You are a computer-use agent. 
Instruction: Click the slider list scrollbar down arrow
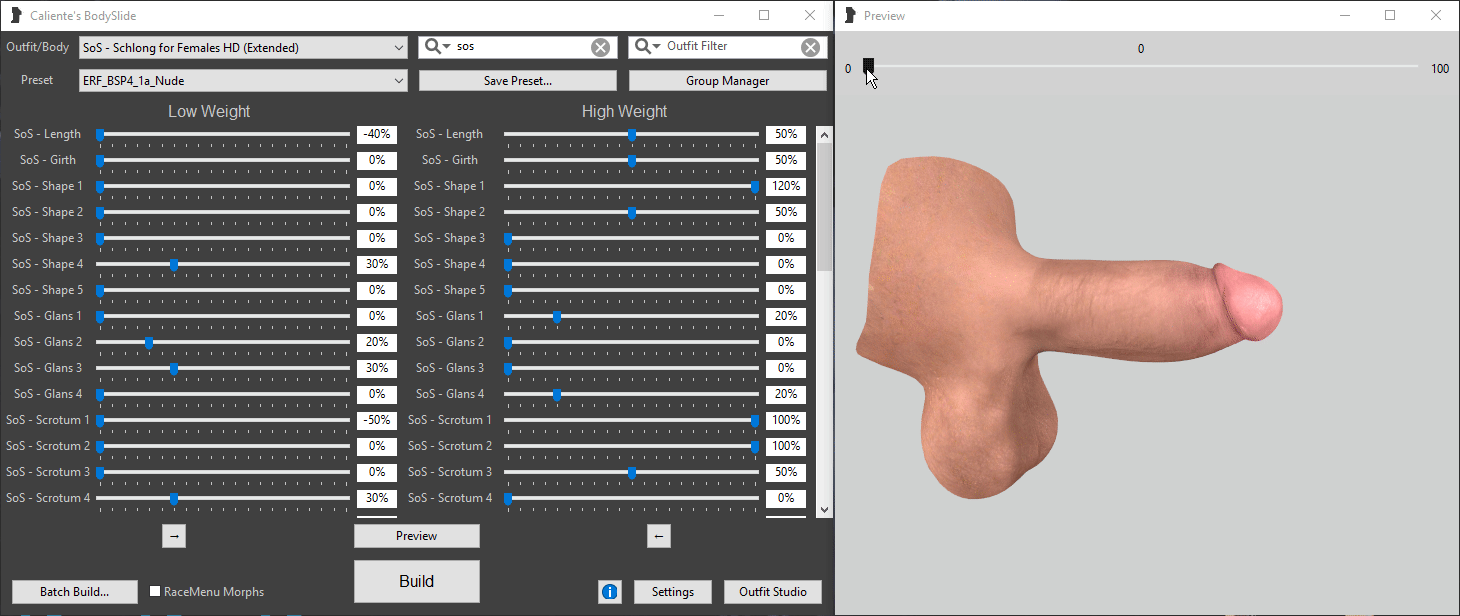[x=824, y=509]
